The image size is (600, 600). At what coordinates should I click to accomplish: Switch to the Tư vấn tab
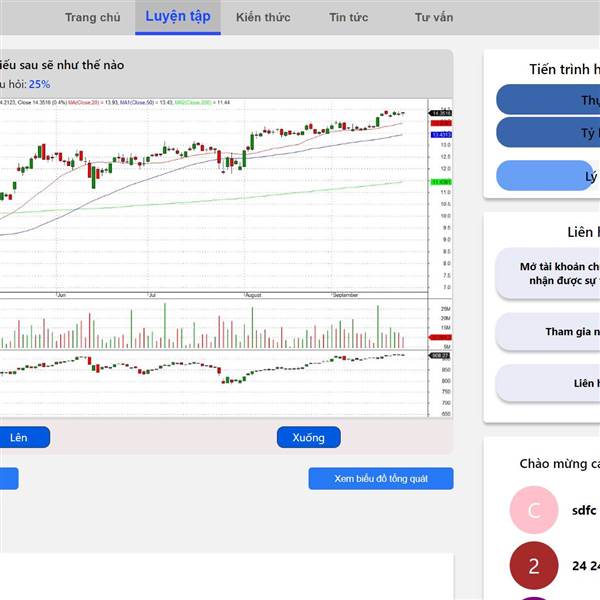[x=434, y=18]
